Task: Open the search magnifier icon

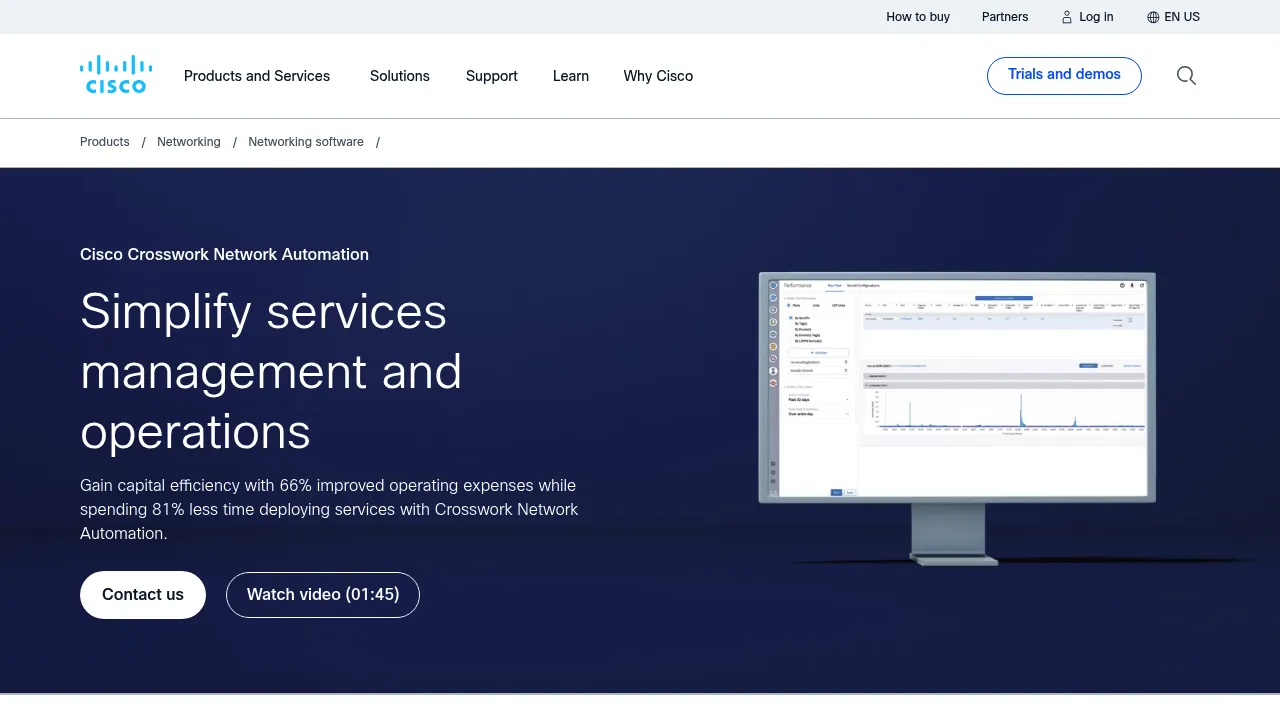Action: point(1186,76)
